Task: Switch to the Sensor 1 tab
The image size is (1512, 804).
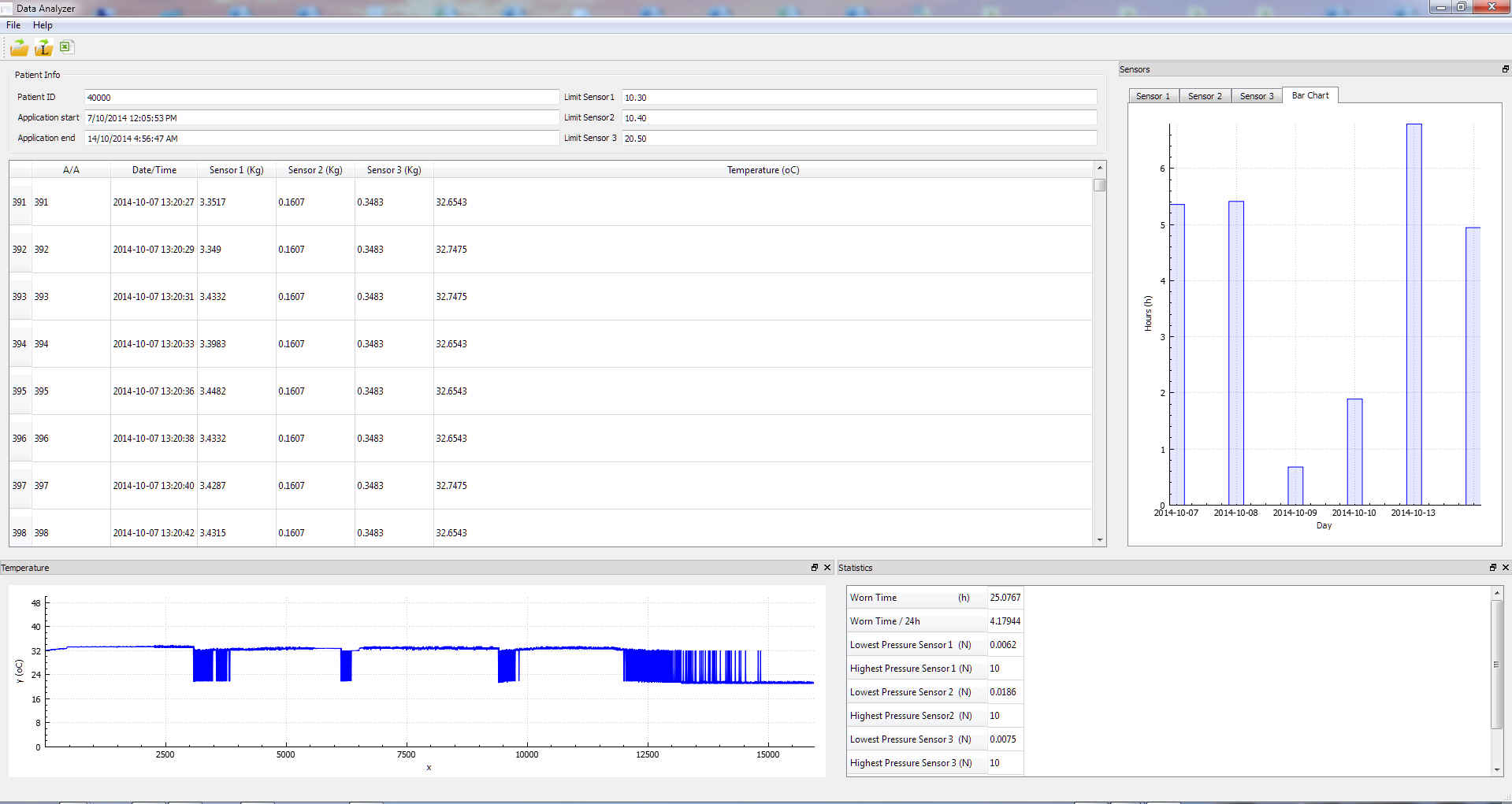Action: click(x=1153, y=96)
